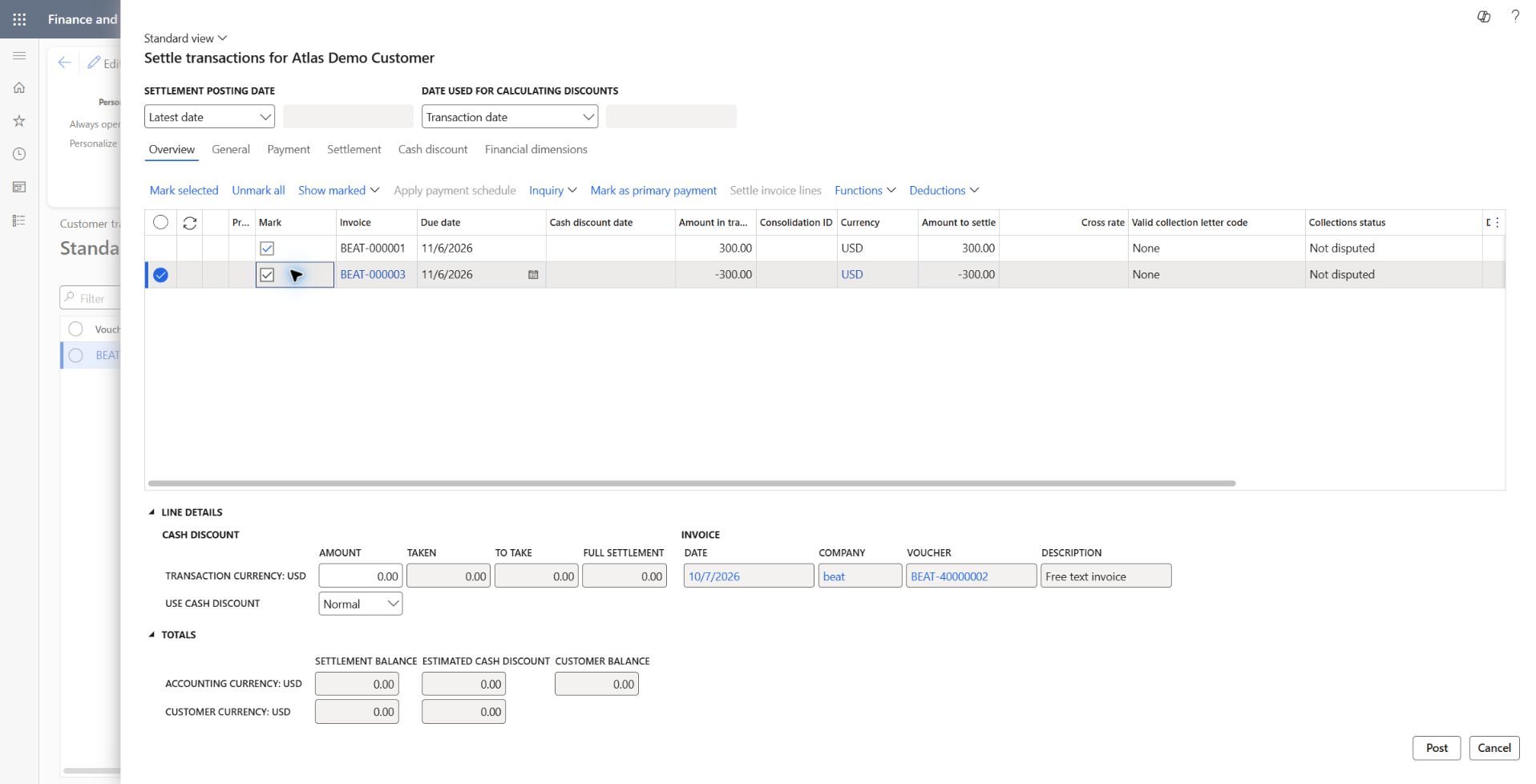This screenshot has height=784, width=1536.
Task: Click Unmark all button
Action: pos(258,191)
